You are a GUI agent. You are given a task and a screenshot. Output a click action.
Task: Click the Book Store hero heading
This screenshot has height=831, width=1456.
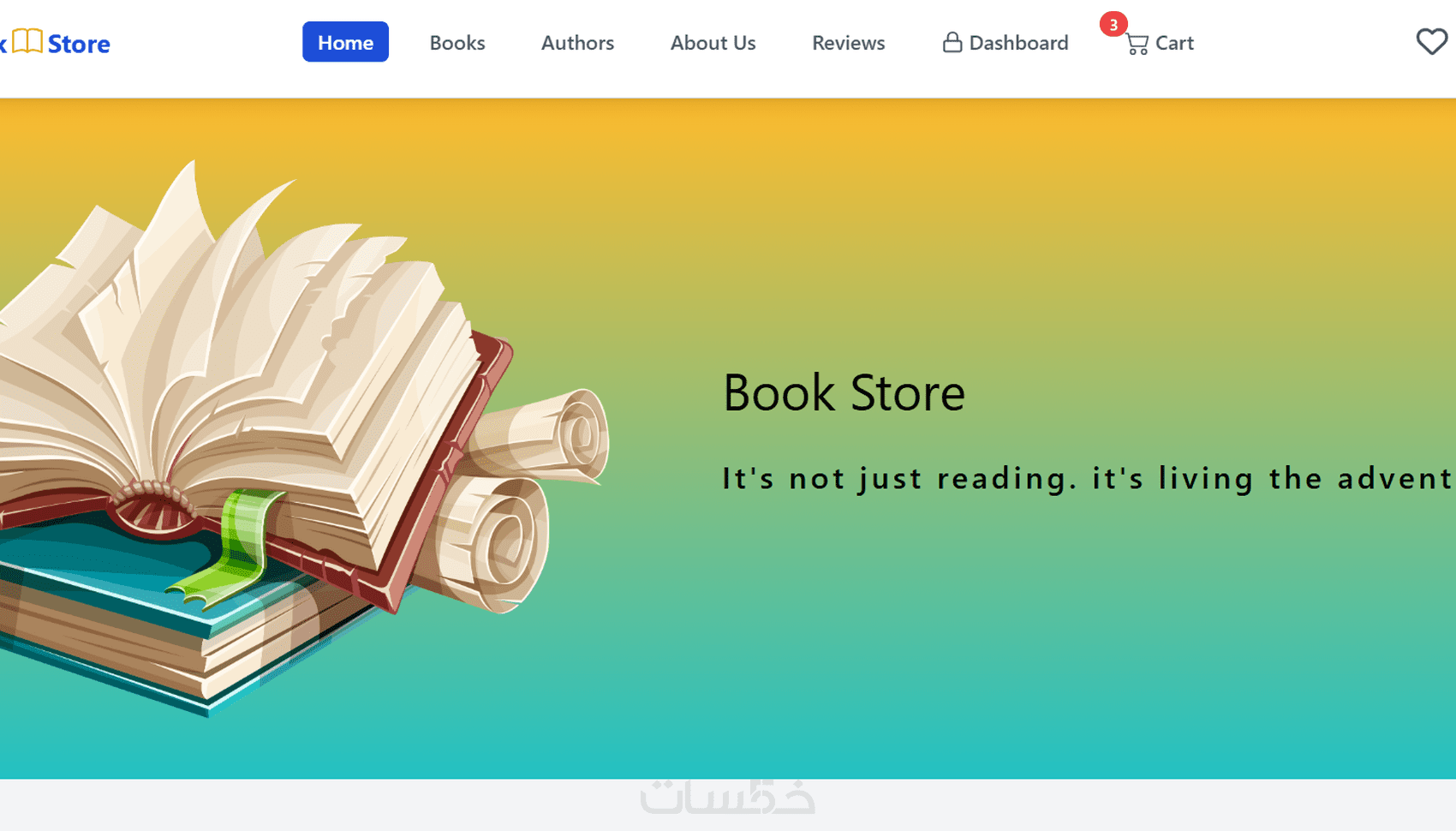[x=844, y=392]
